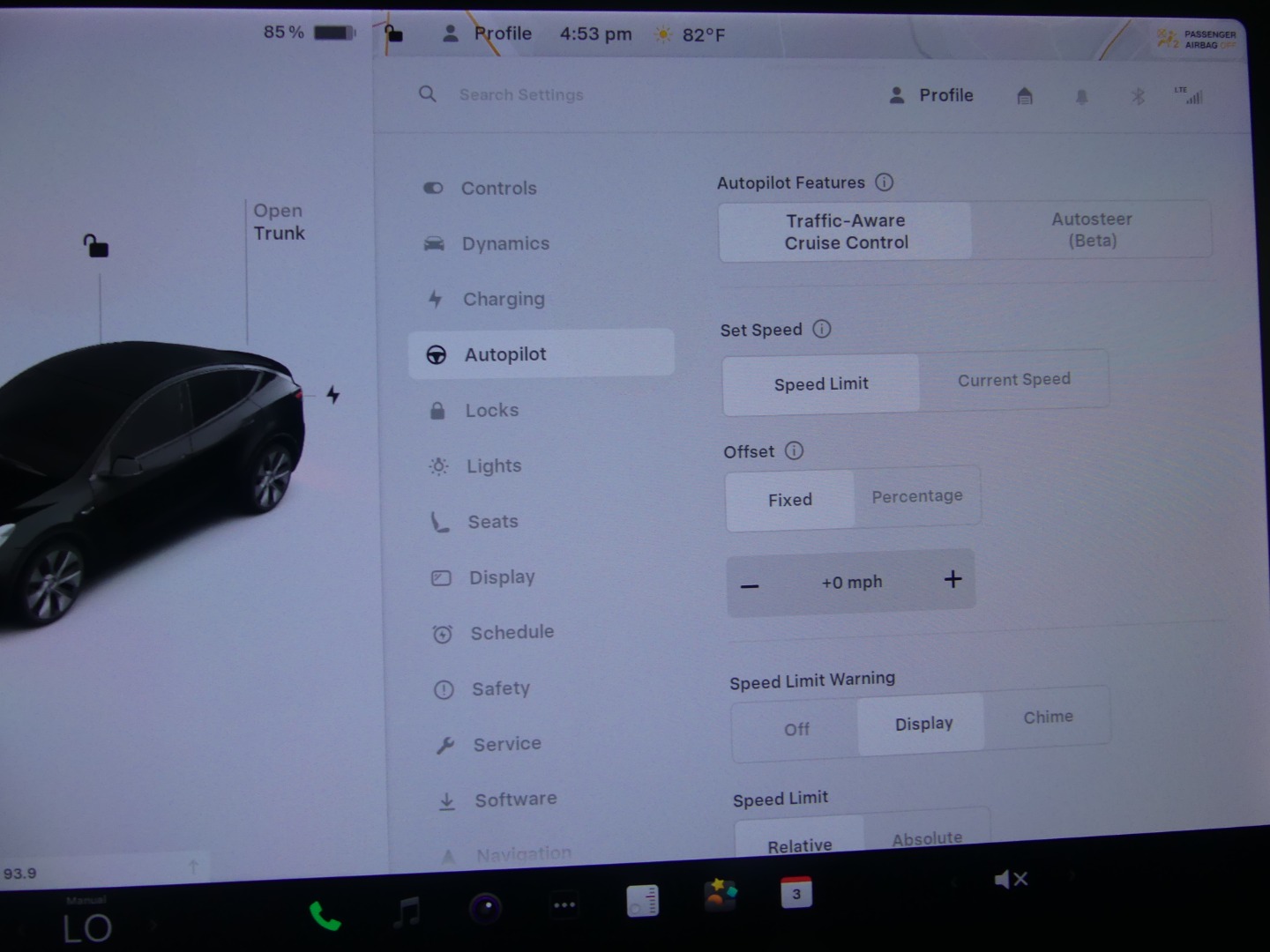The width and height of the screenshot is (1270, 952).
Task: Enable Autosteer (Beta) option
Action: point(1091,230)
